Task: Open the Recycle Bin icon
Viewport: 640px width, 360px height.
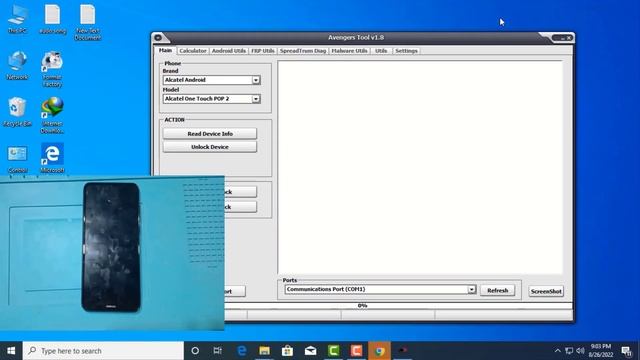Action: coord(18,112)
